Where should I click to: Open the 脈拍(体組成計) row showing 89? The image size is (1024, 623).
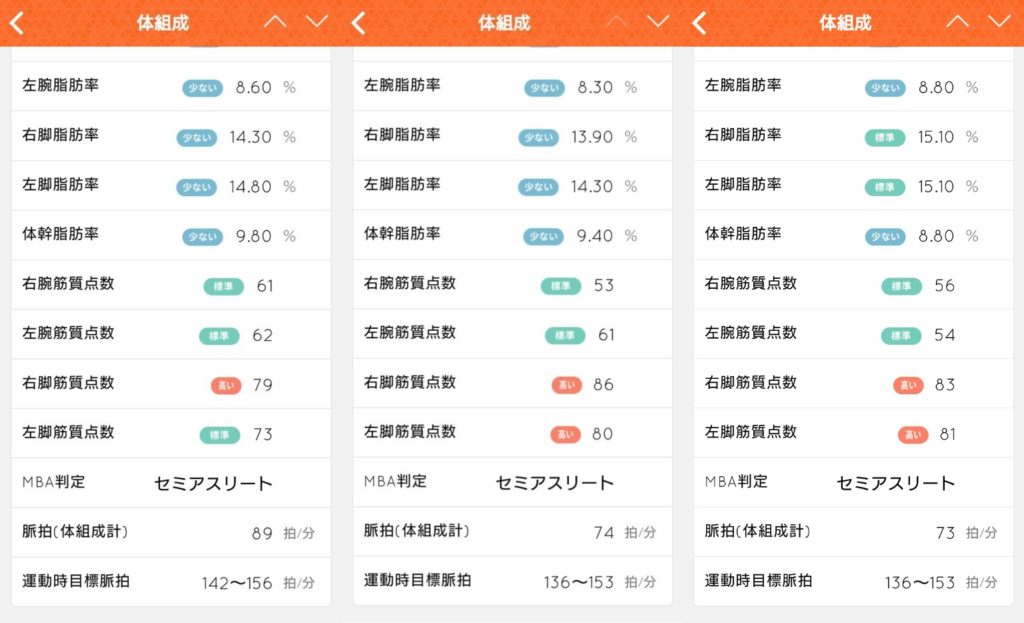click(171, 532)
